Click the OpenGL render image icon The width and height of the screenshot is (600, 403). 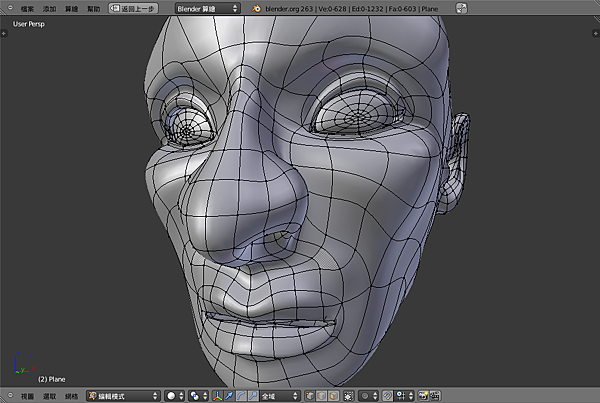[423, 395]
